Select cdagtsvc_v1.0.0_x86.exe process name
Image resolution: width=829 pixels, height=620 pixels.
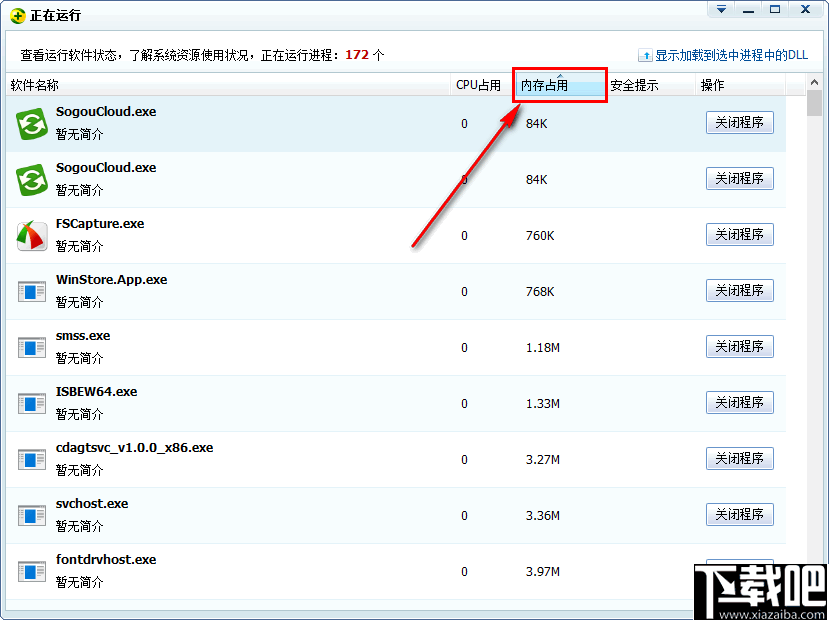[x=134, y=448]
